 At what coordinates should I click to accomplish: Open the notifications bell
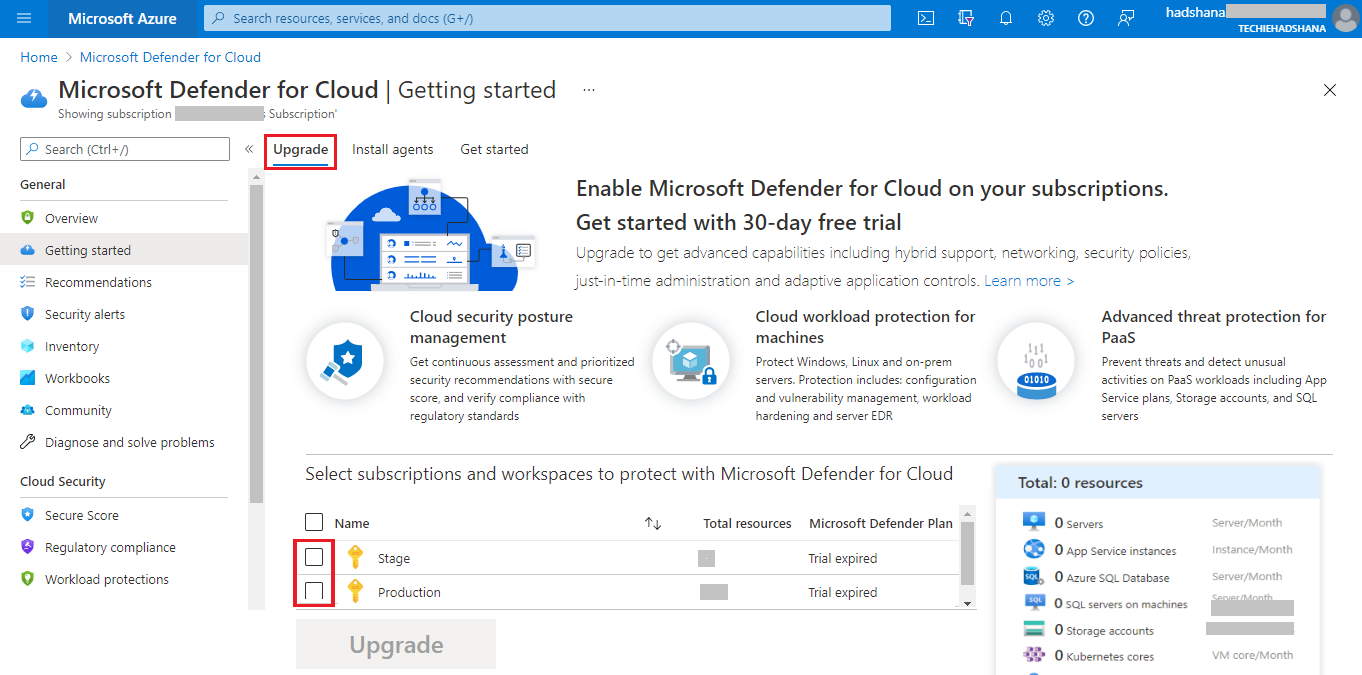(1006, 18)
